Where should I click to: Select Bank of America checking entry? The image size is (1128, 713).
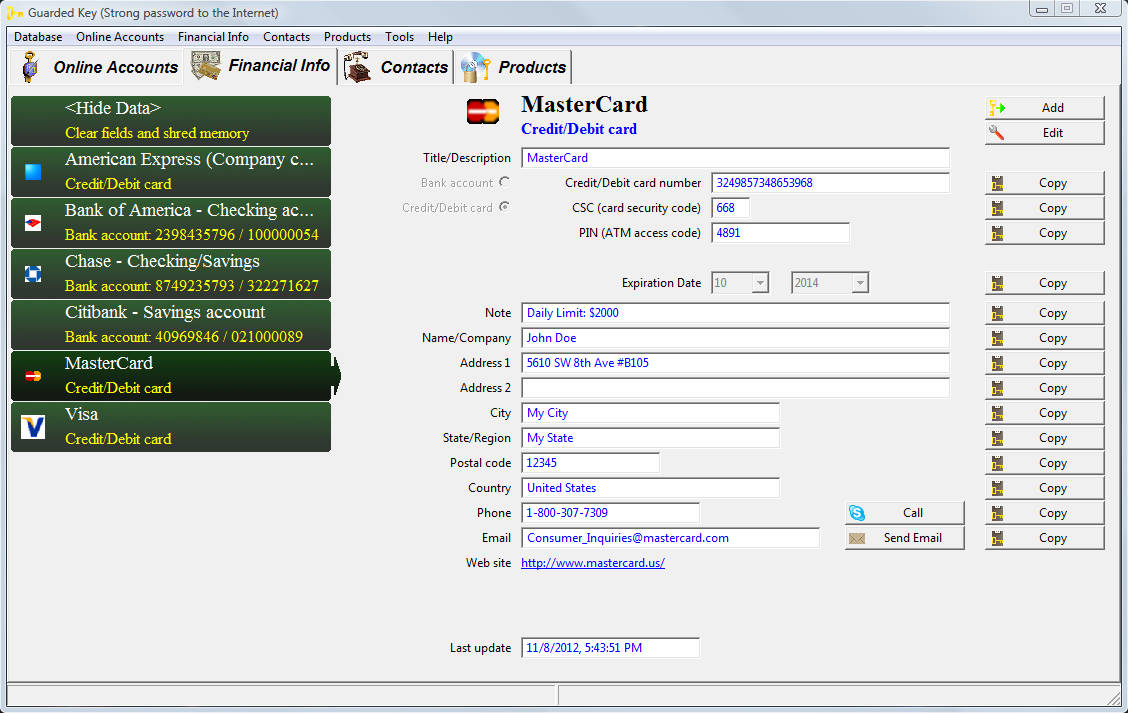pos(171,222)
